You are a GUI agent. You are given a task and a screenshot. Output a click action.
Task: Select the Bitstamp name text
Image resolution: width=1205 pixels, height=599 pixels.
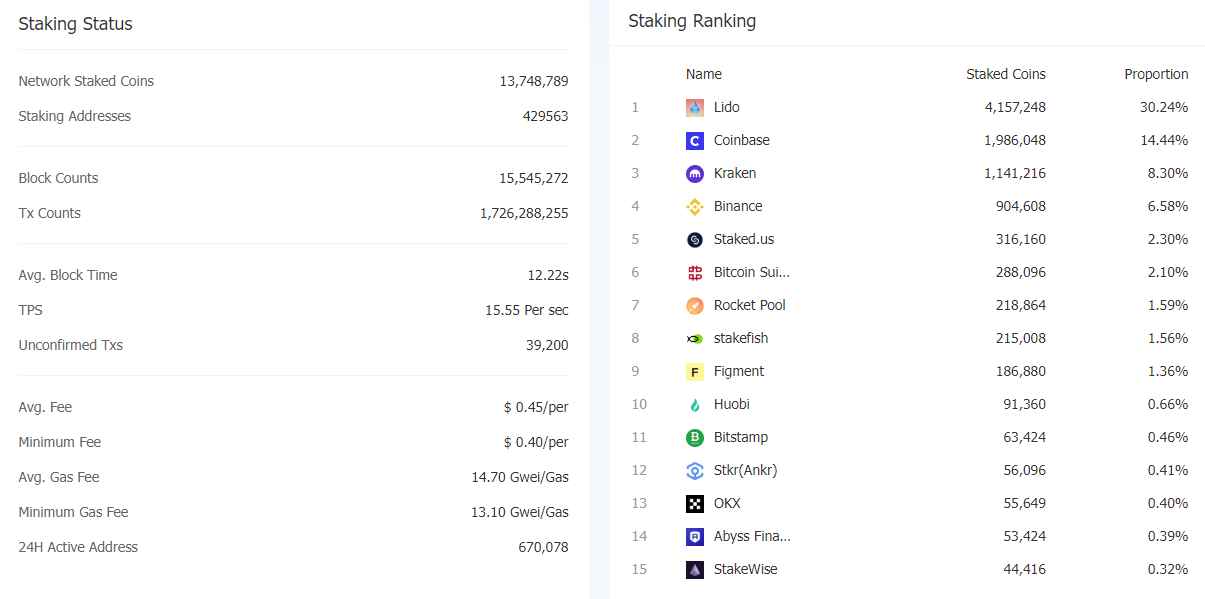click(741, 437)
